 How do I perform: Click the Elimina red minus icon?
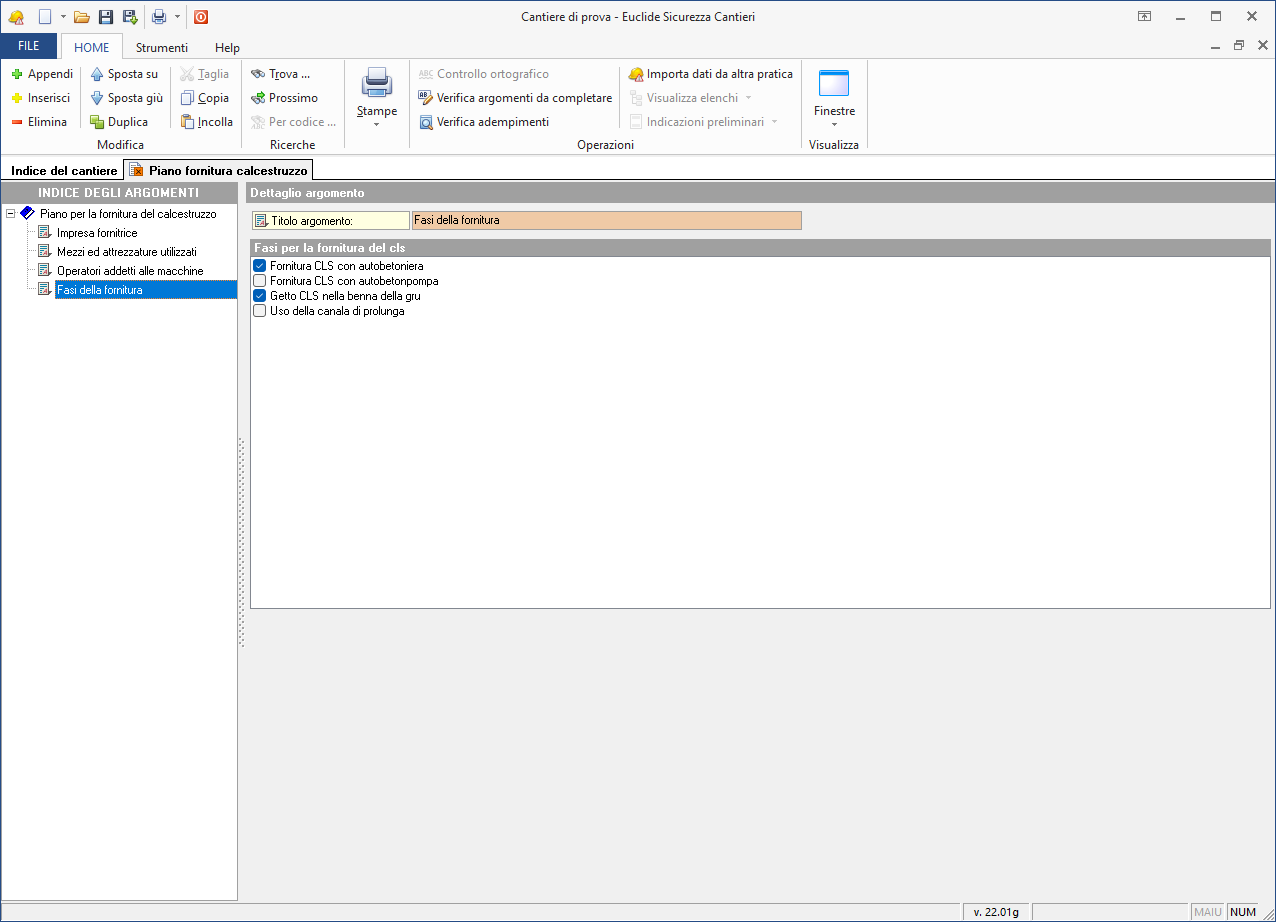tap(17, 122)
